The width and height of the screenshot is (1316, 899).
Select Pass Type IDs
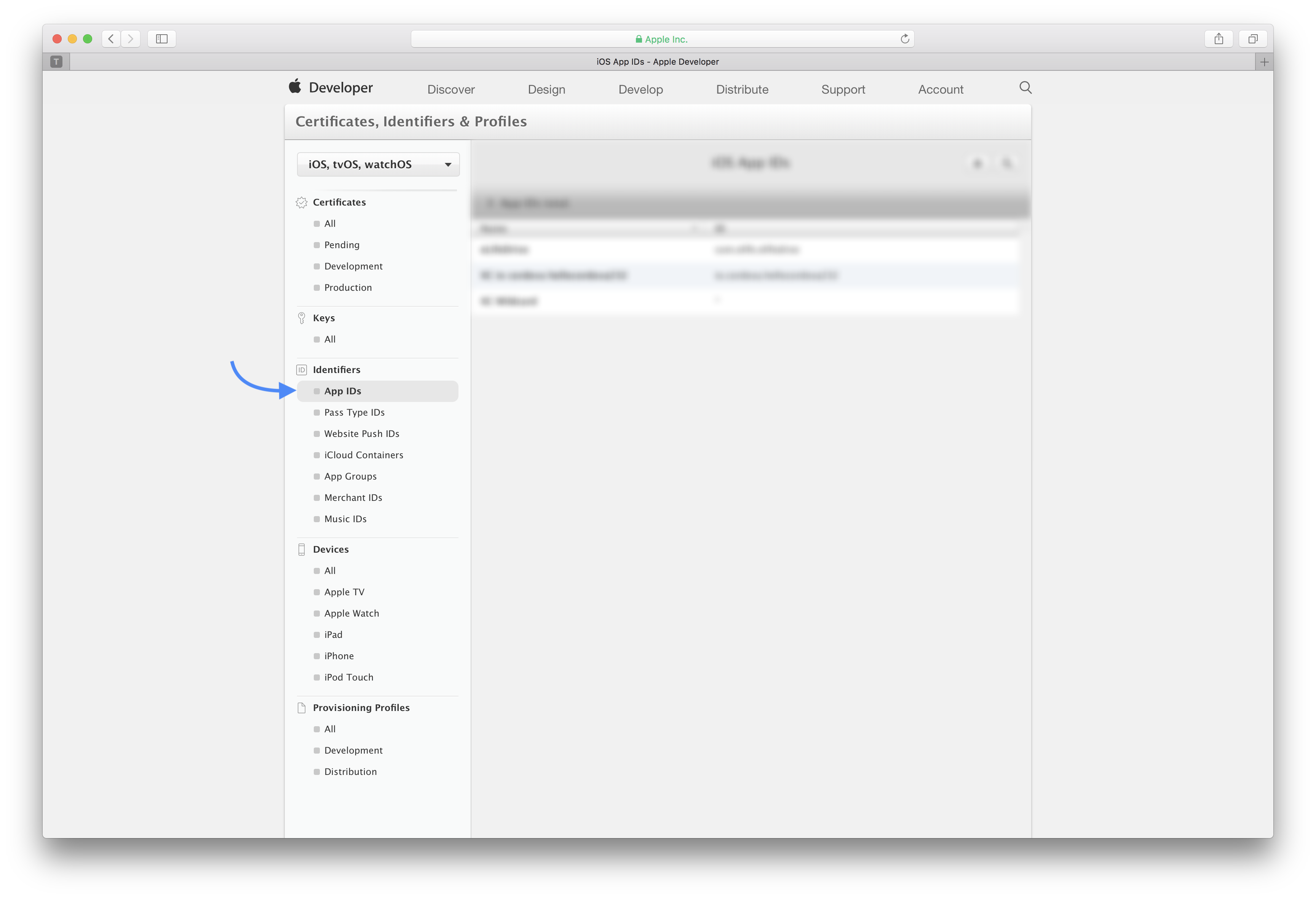click(x=355, y=413)
